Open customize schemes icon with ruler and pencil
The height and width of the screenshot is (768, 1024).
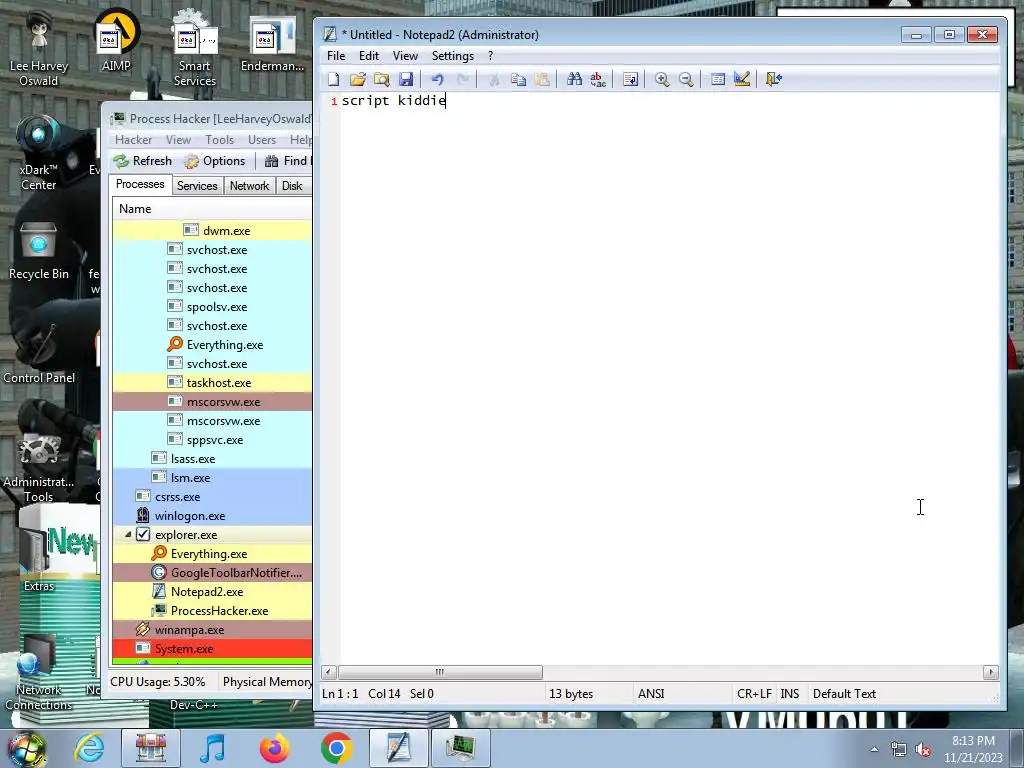point(742,80)
